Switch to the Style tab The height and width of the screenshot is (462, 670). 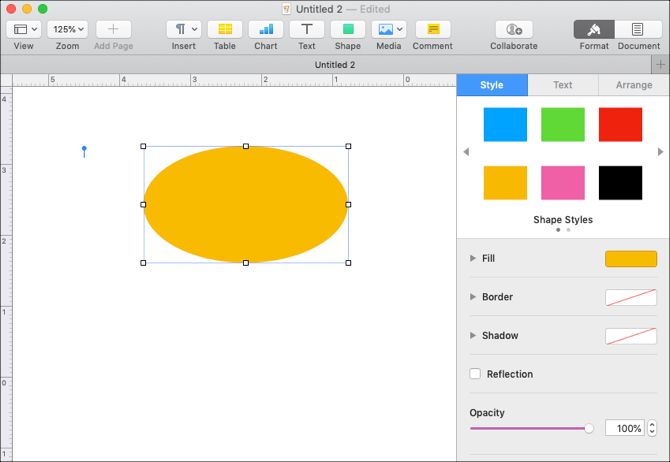coord(492,85)
